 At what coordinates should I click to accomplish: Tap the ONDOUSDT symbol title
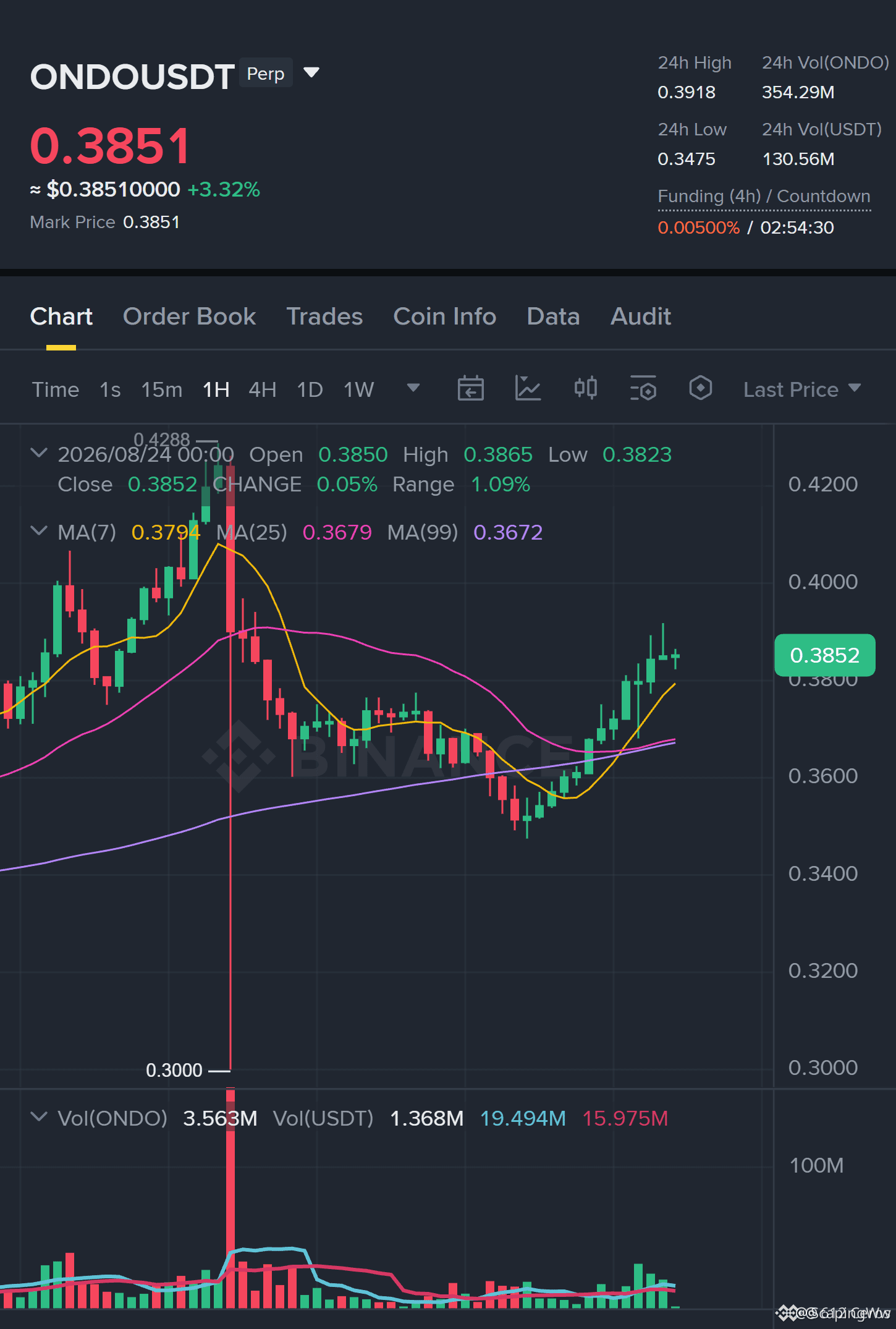[132, 77]
